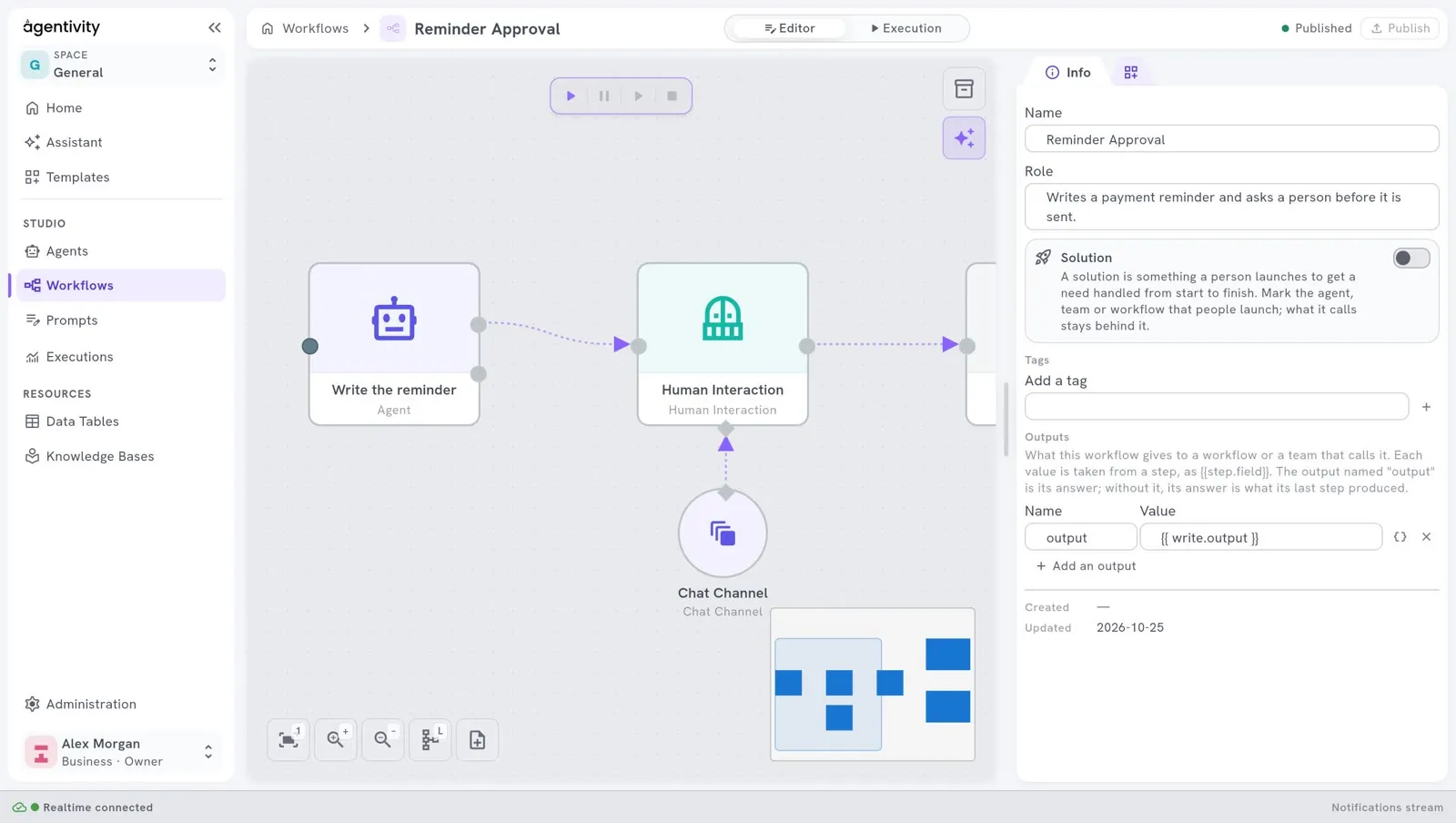This screenshot has height=823, width=1456.
Task: Remove the output row with X
Action: 1426,537
